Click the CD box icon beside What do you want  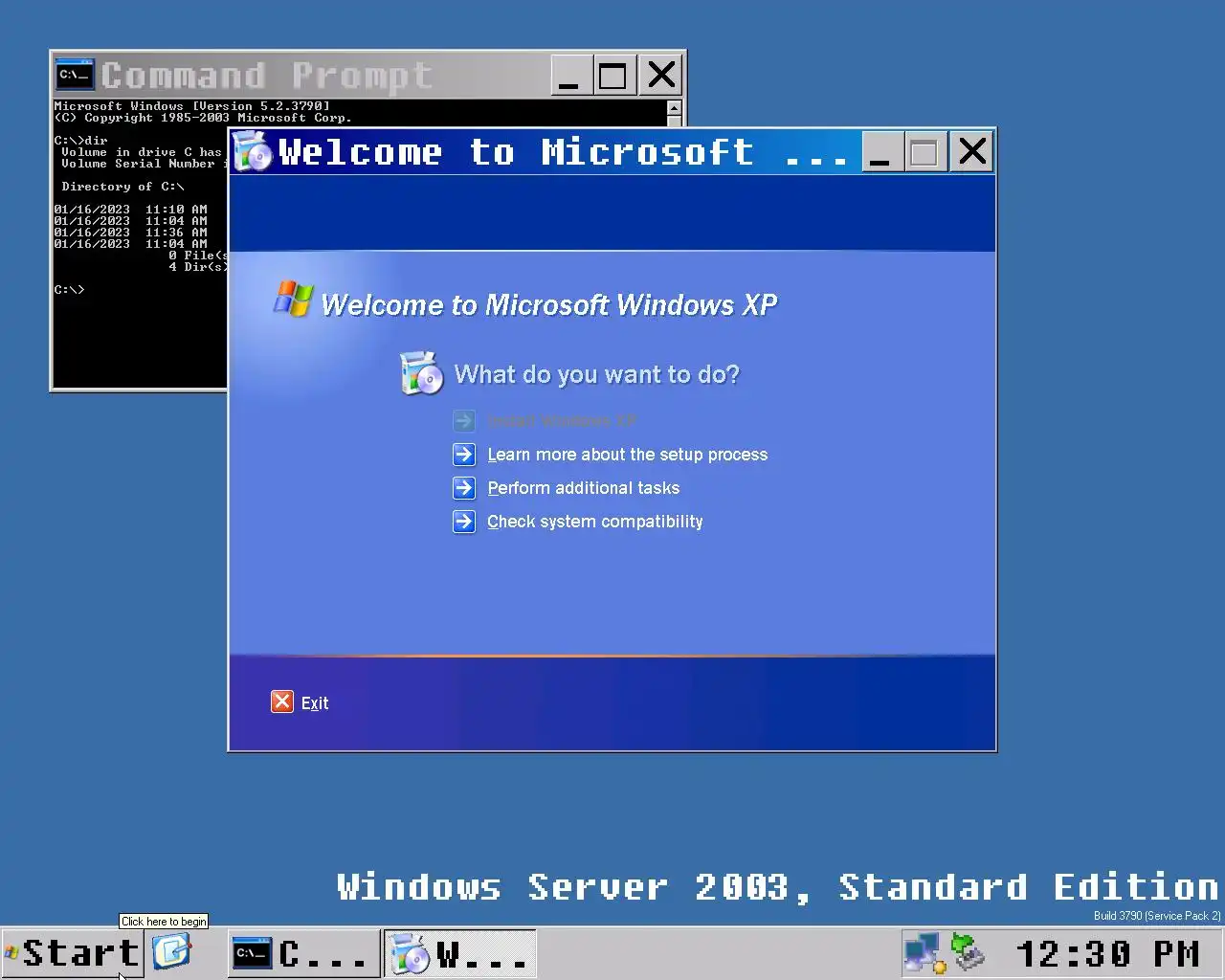point(421,373)
